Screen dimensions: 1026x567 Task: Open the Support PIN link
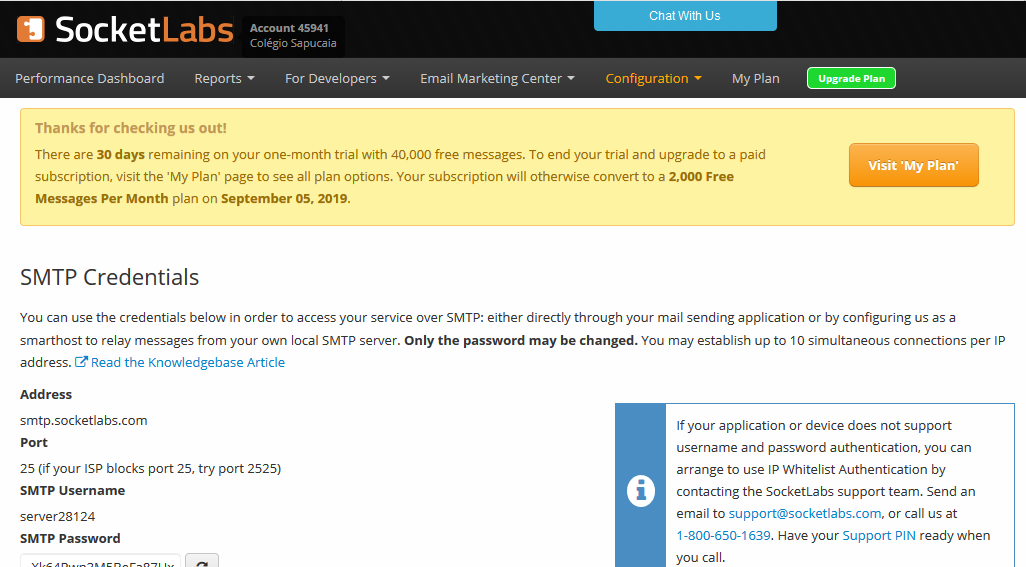pyautogui.click(x=879, y=536)
